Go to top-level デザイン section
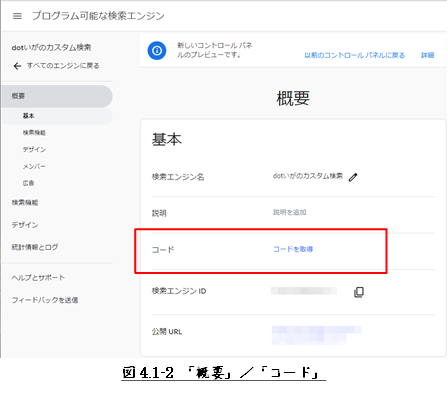Viewport: 448px width, 393px height. (x=25, y=225)
